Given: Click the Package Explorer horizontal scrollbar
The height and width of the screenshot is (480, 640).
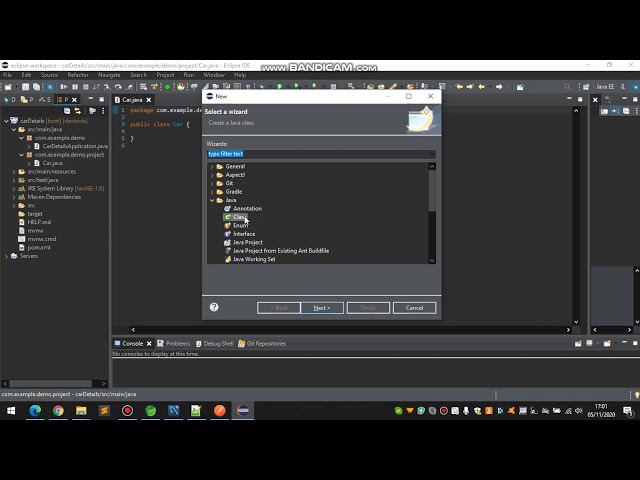Looking at the screenshot, I should click(51, 384).
